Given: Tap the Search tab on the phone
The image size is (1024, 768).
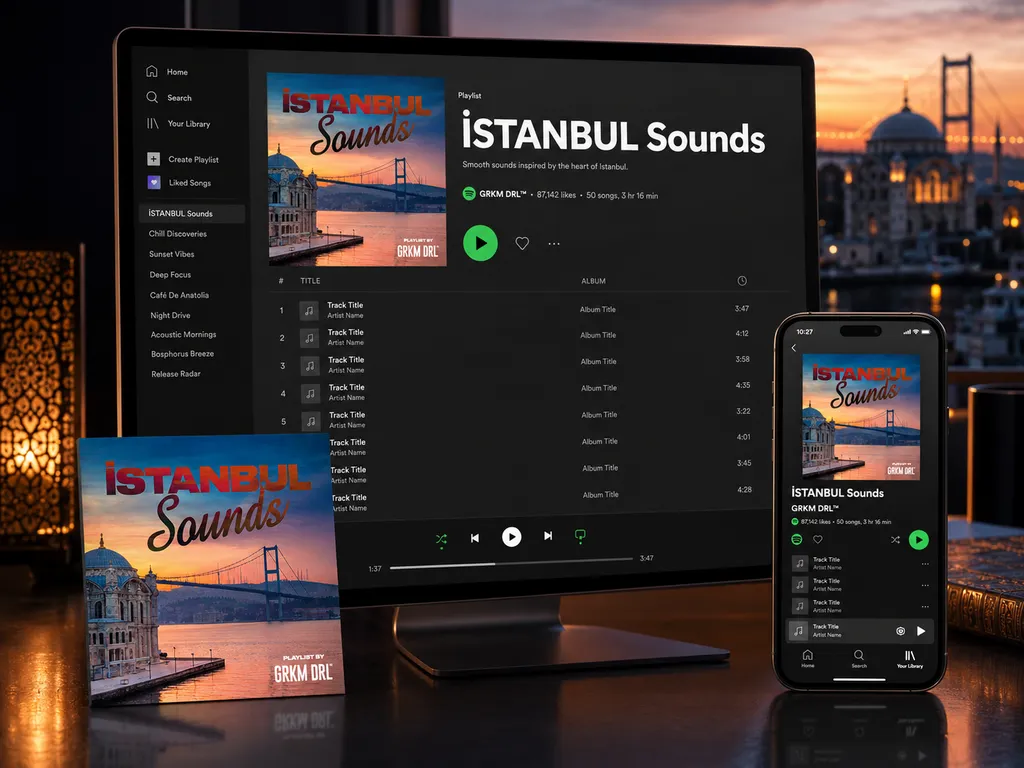Looking at the screenshot, I should pos(859,658).
